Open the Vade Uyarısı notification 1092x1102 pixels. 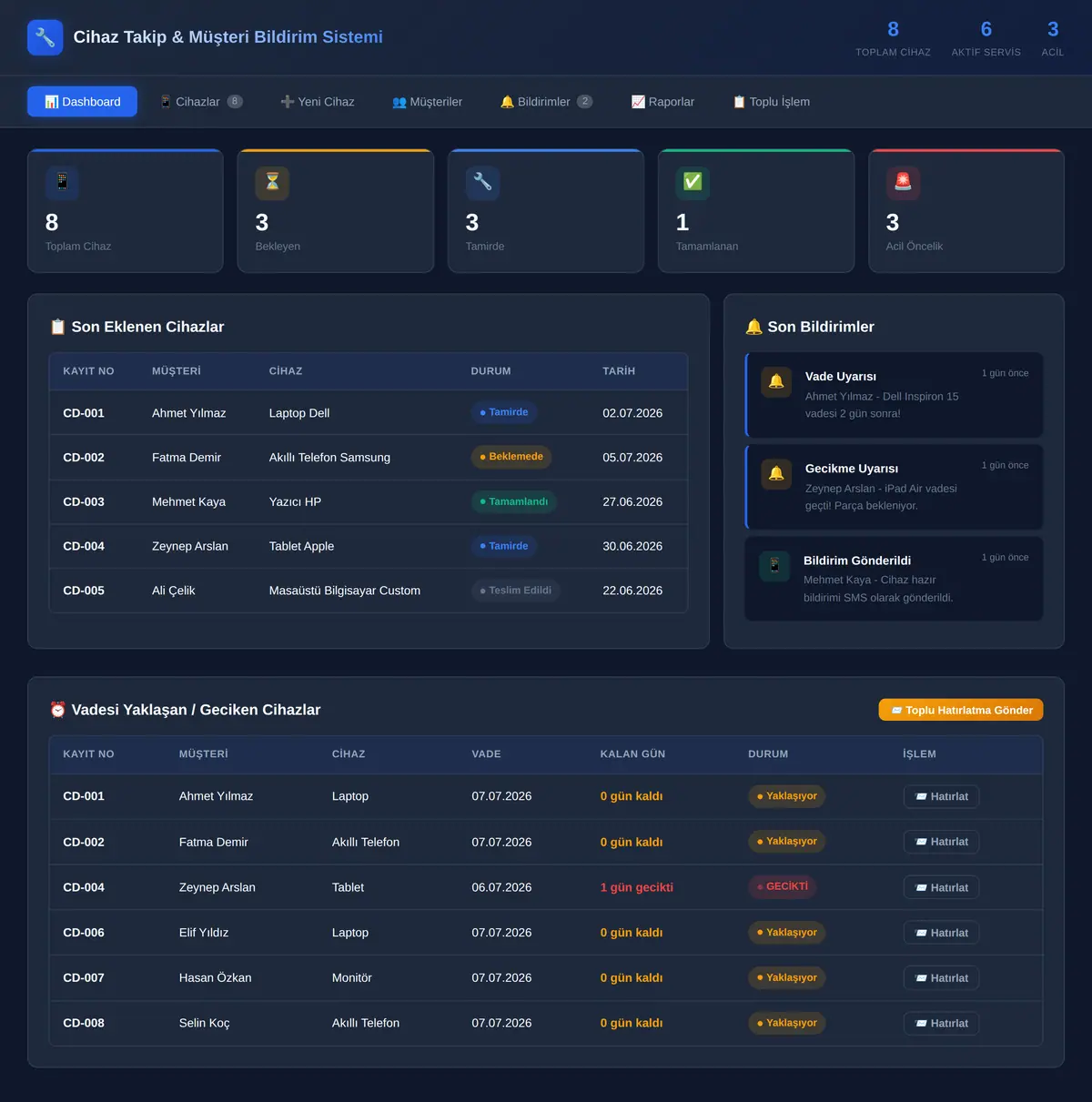tap(894, 395)
